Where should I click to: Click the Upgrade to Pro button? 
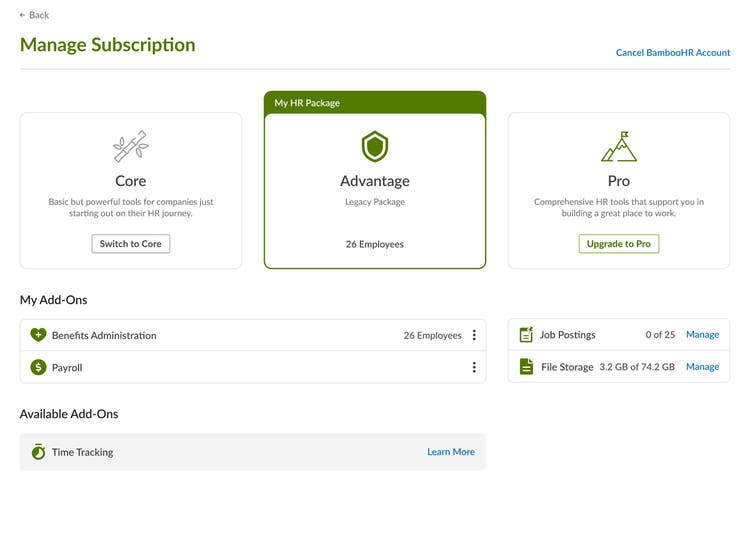pyautogui.click(x=618, y=244)
